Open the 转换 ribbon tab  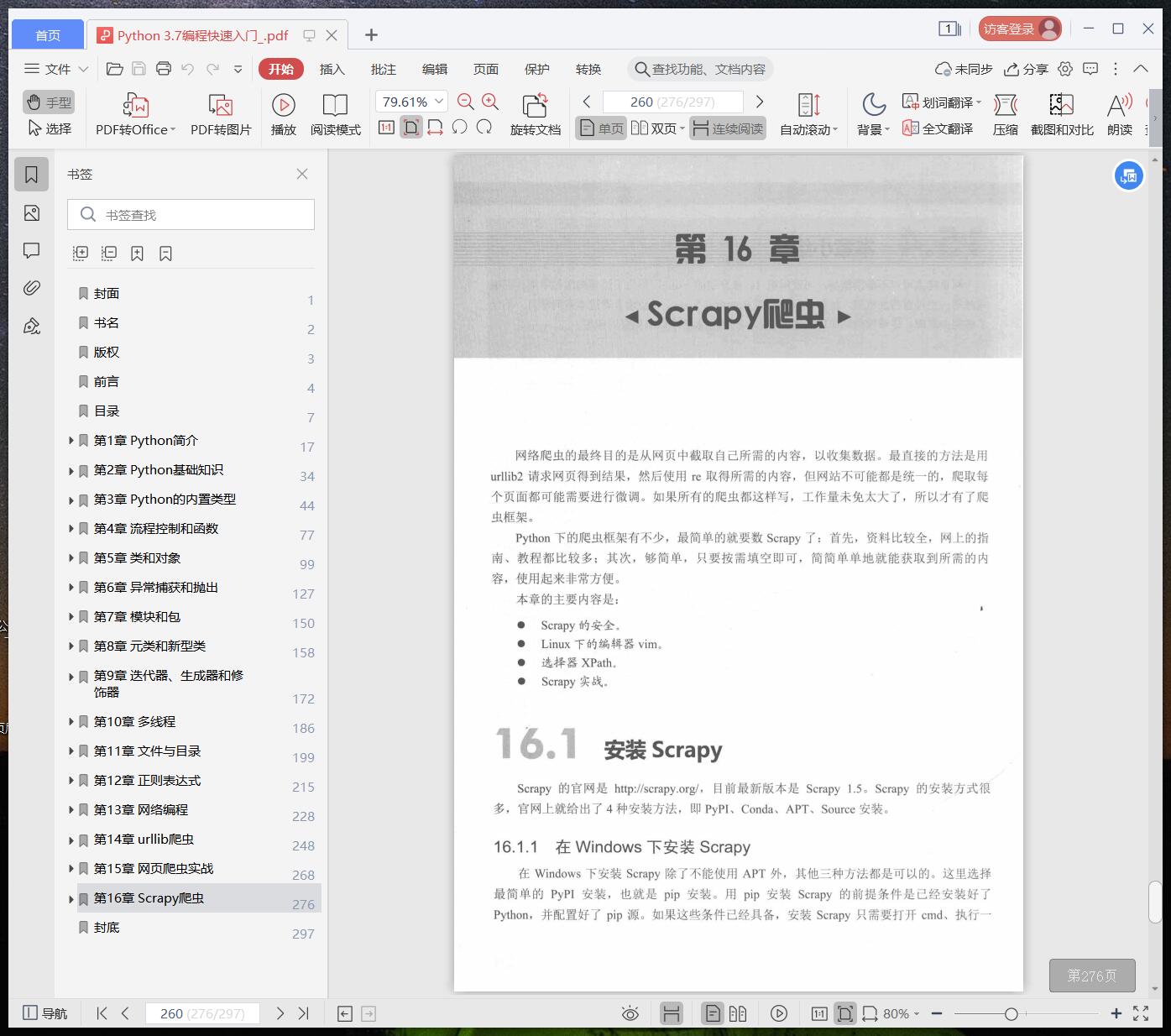(588, 69)
